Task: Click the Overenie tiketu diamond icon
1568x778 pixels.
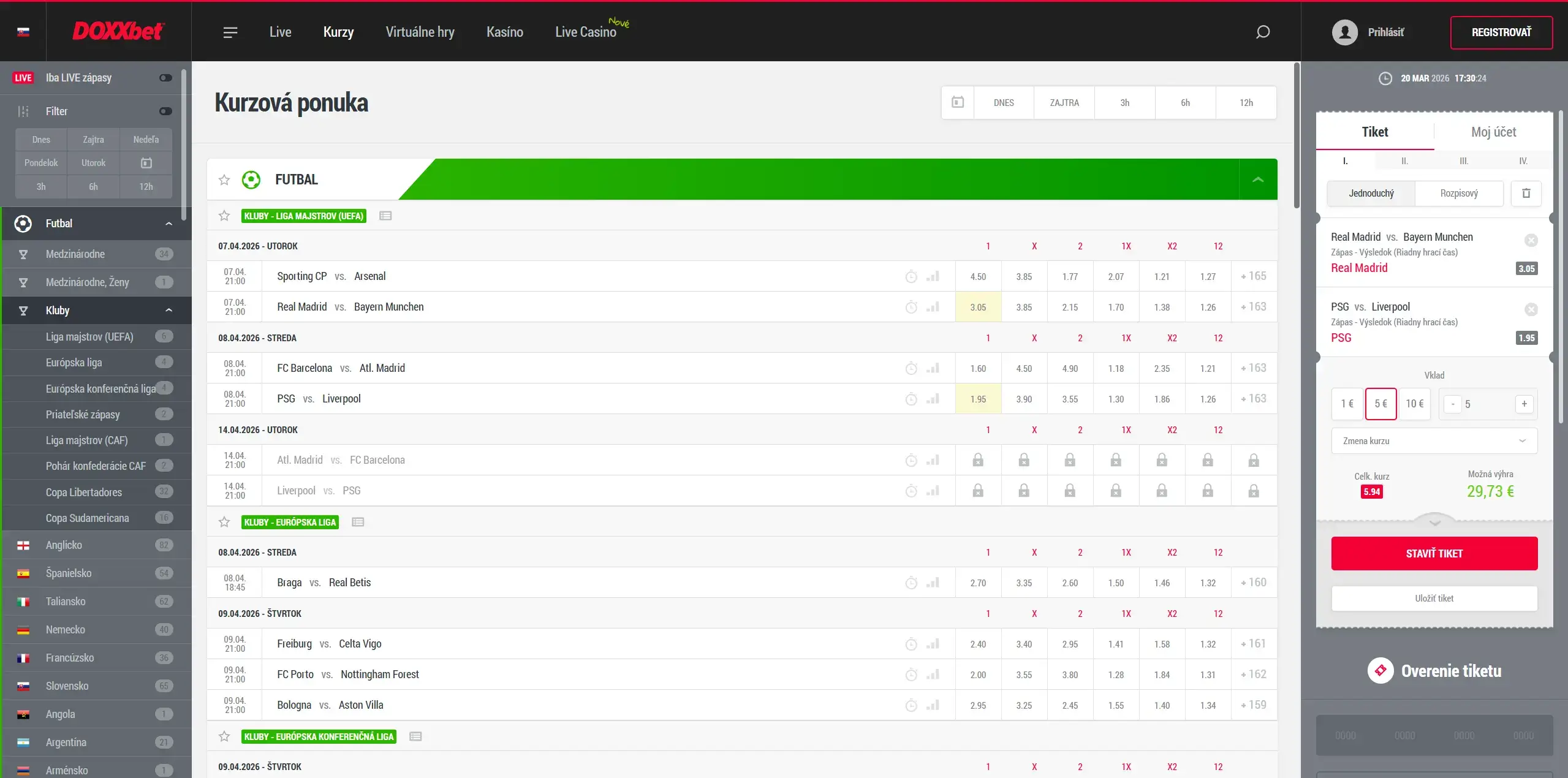Action: 1381,671
